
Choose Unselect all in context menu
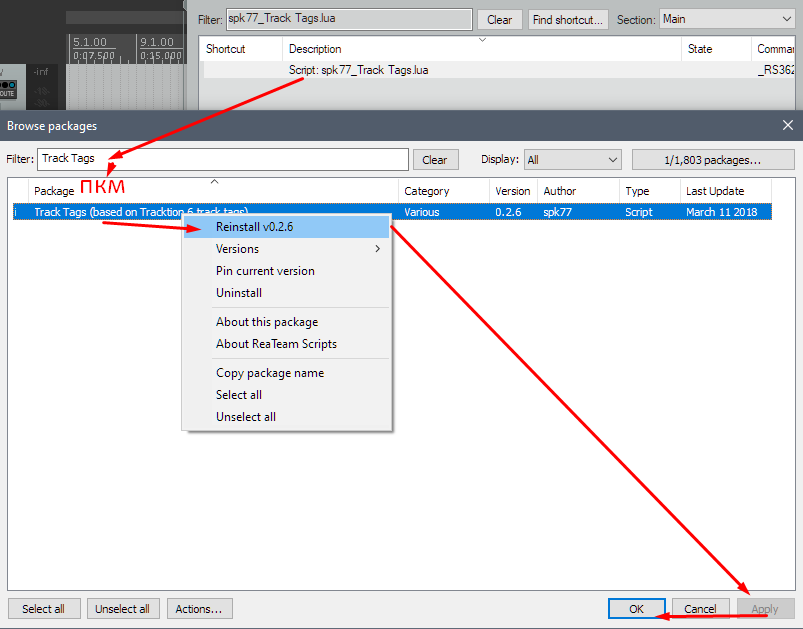point(287,417)
